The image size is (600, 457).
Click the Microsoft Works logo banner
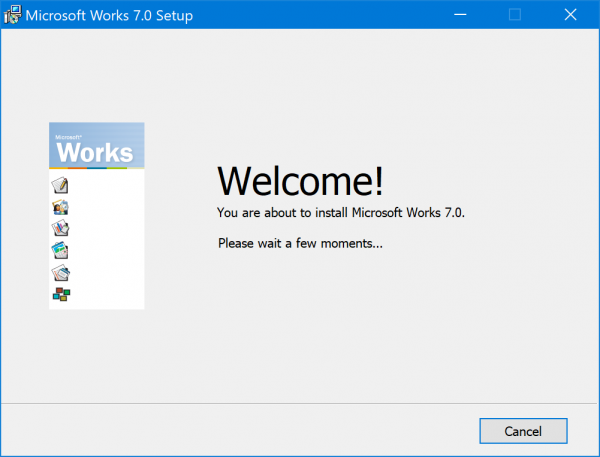(x=96, y=146)
